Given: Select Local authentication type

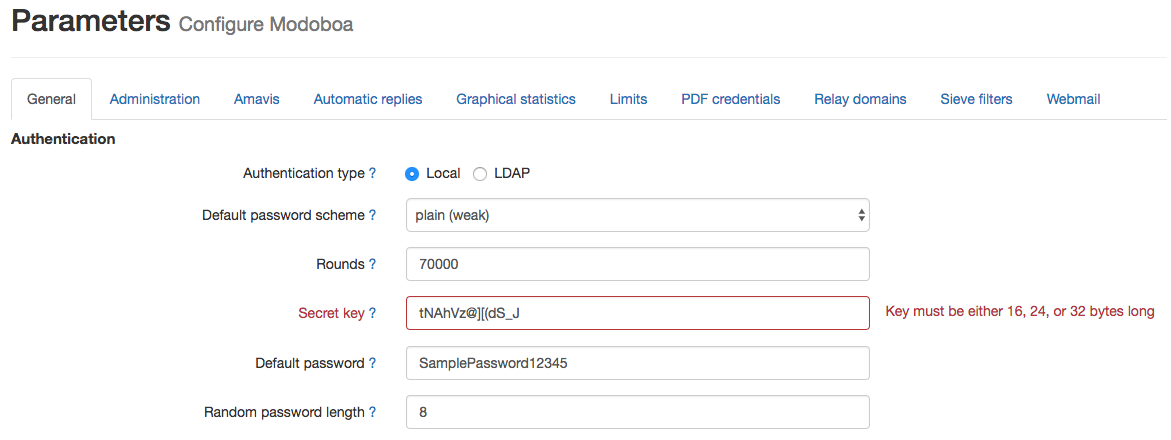Looking at the screenshot, I should pyautogui.click(x=412, y=174).
